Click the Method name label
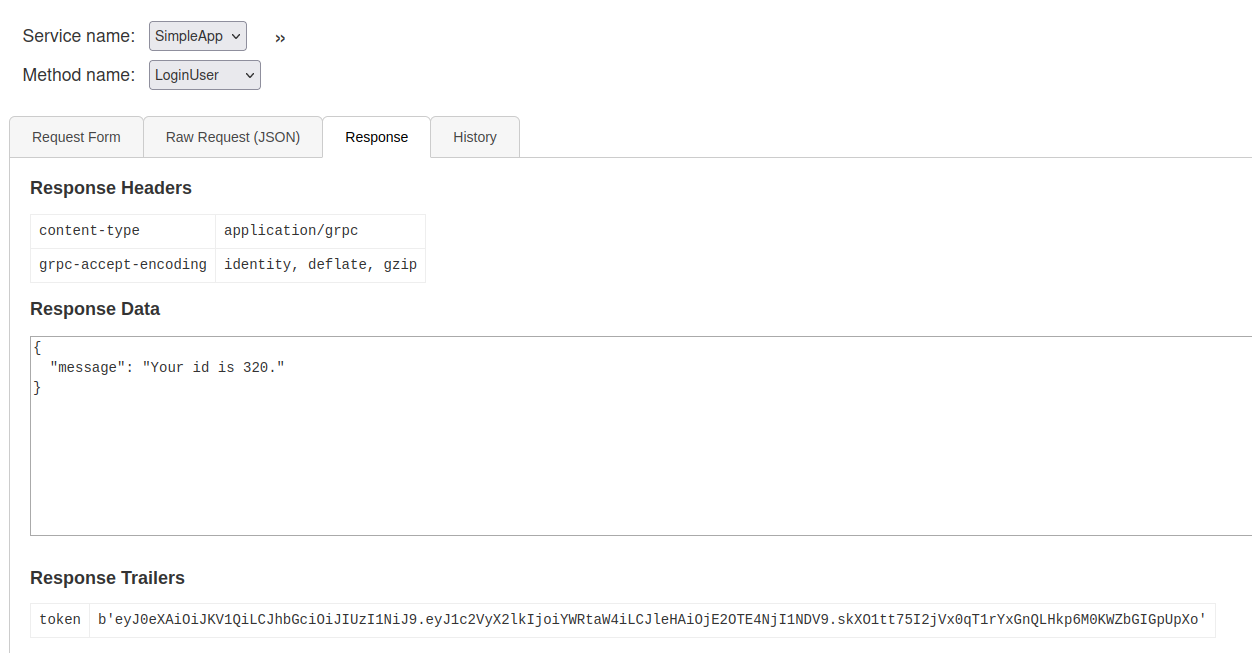The width and height of the screenshot is (1252, 653). pos(79,75)
